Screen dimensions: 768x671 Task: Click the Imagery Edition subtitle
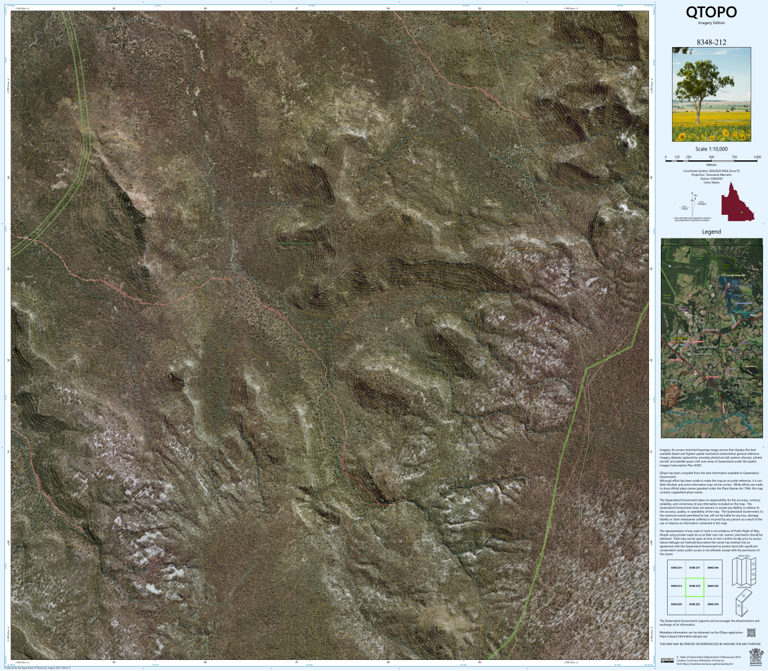(x=711, y=23)
